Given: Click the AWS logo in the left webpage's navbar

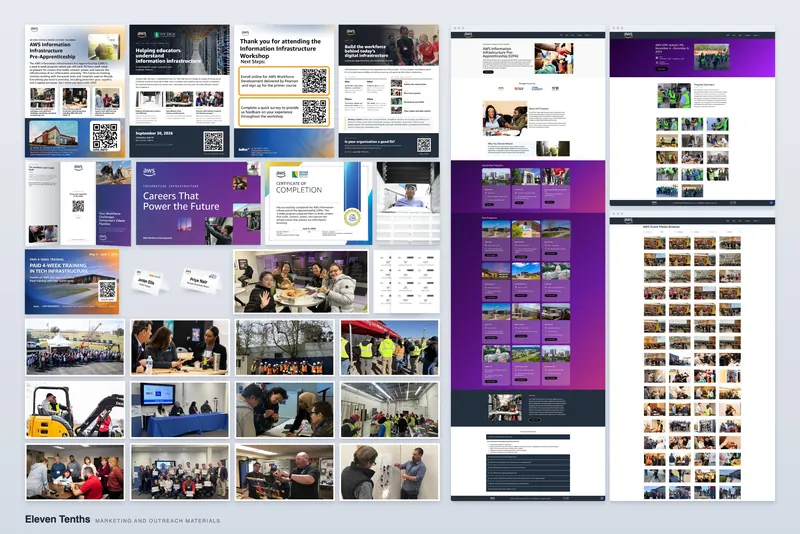Looking at the screenshot, I should point(468,35).
